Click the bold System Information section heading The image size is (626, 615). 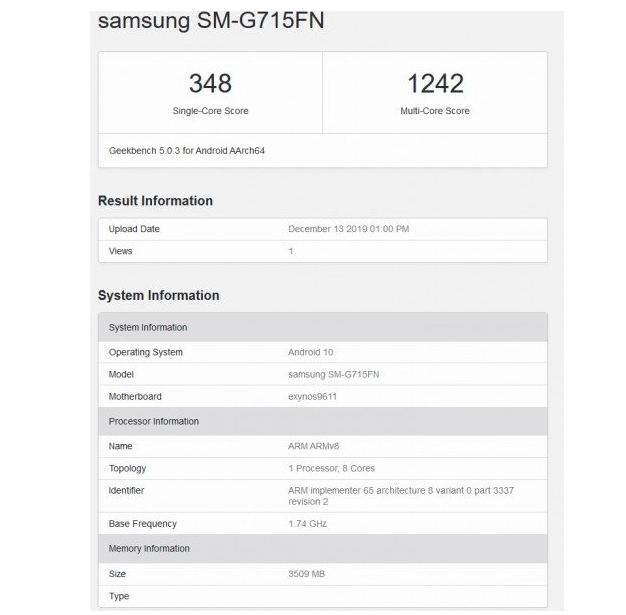point(158,296)
